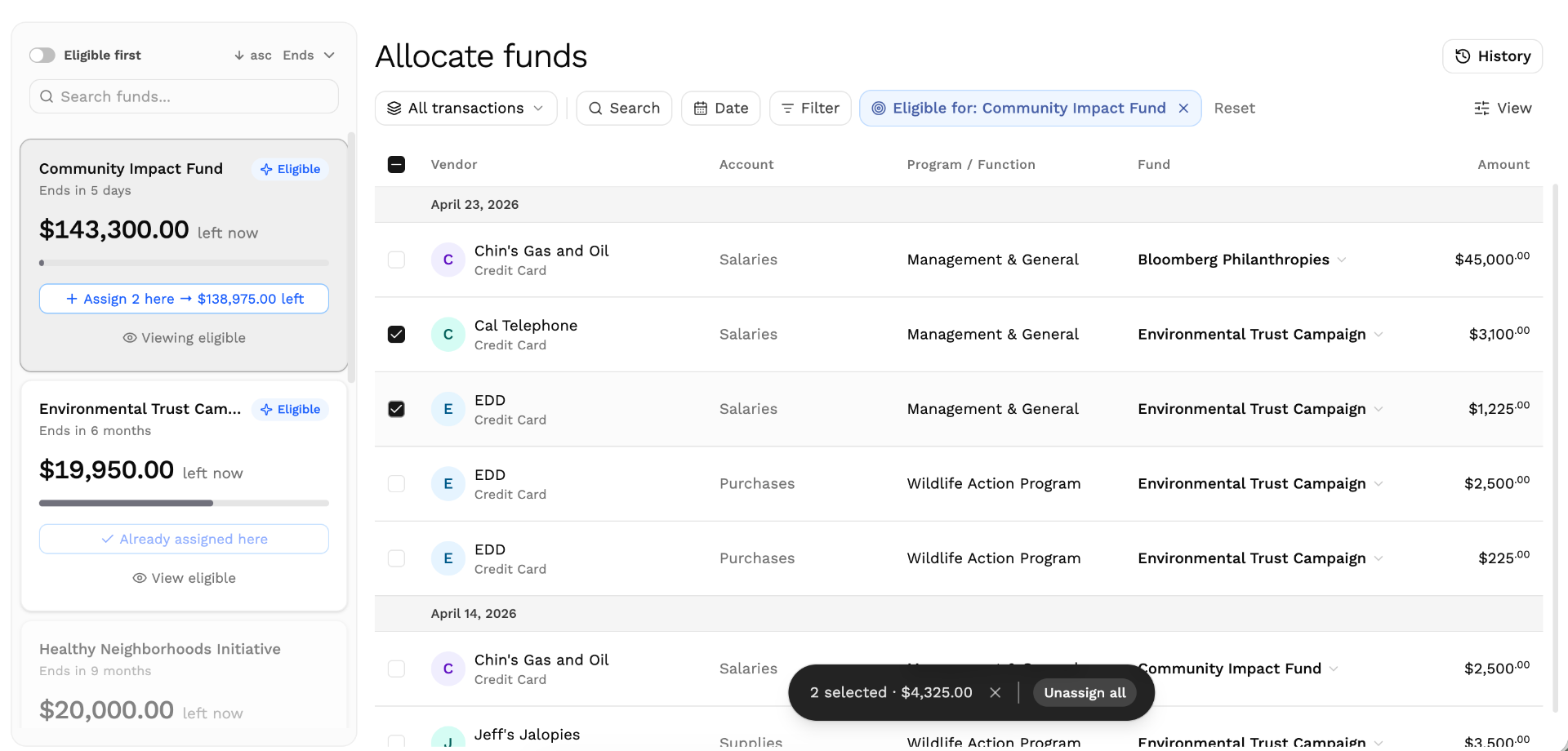1568x751 pixels.
Task: Open the Ends sort dropdown
Action: click(x=309, y=55)
